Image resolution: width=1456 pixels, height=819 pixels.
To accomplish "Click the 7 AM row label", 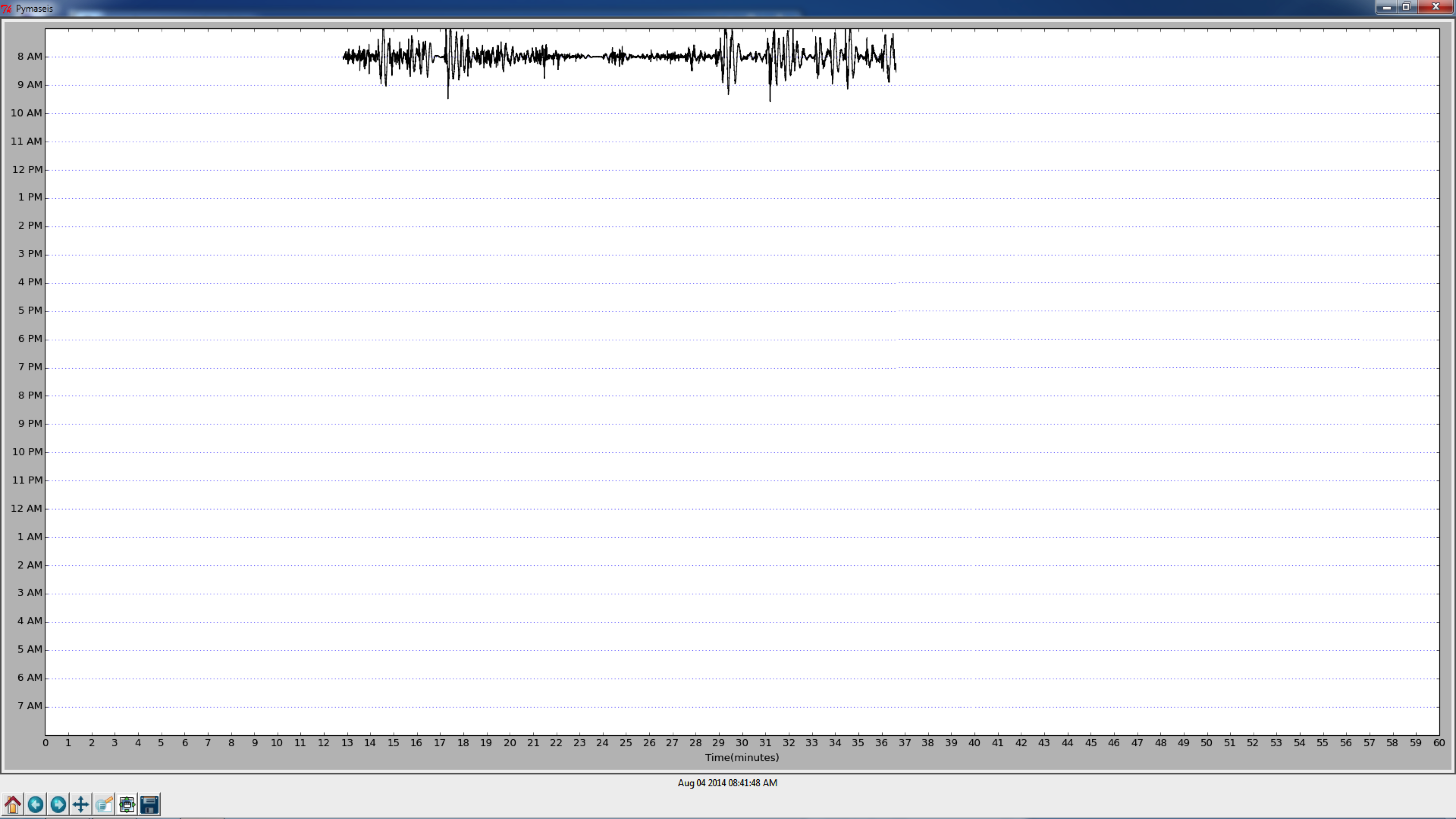I will pyautogui.click(x=29, y=705).
